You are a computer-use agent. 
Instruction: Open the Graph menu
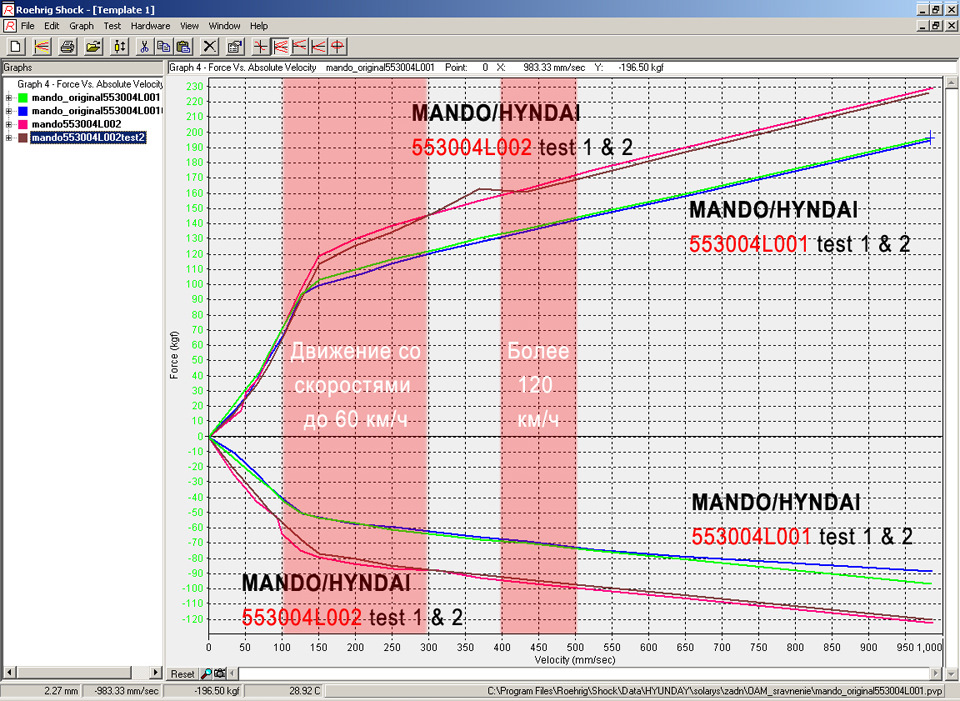pos(81,26)
